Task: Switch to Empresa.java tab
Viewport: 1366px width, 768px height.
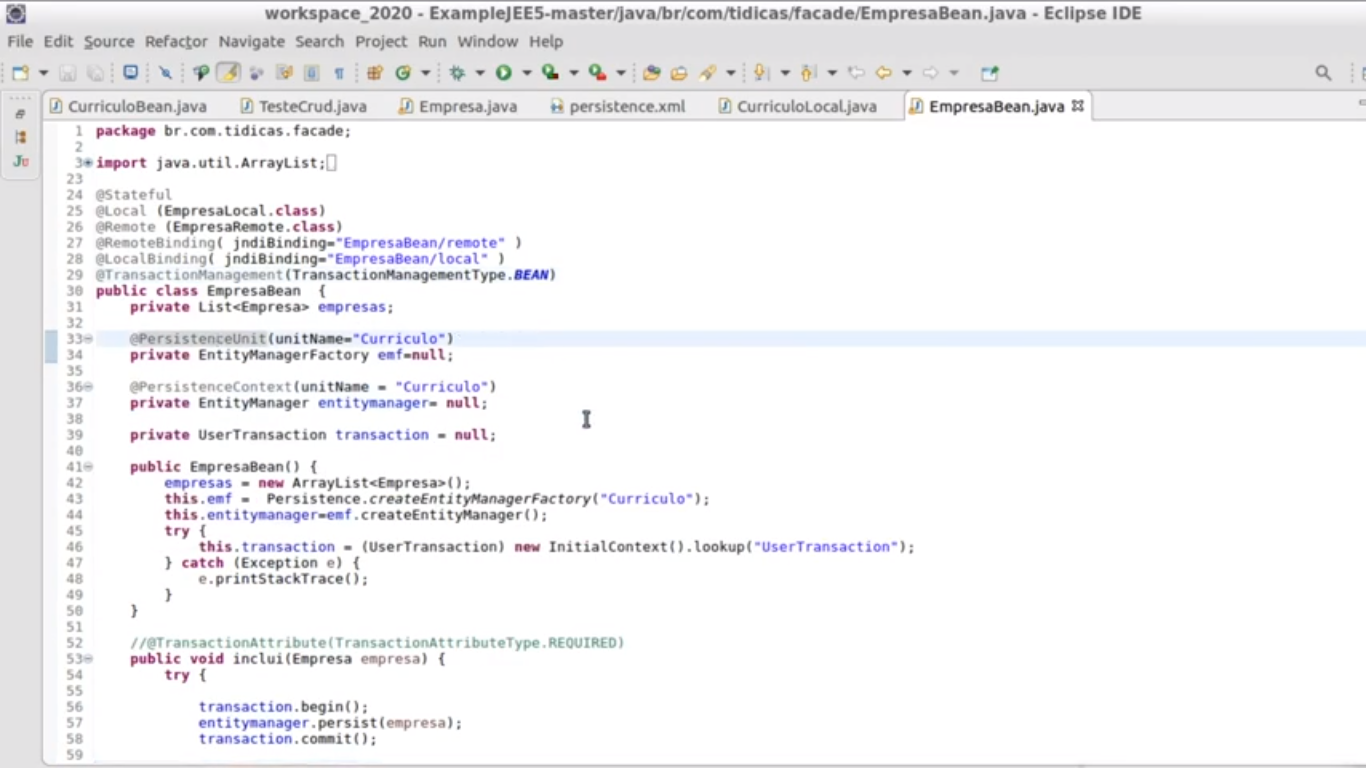Action: [458, 106]
